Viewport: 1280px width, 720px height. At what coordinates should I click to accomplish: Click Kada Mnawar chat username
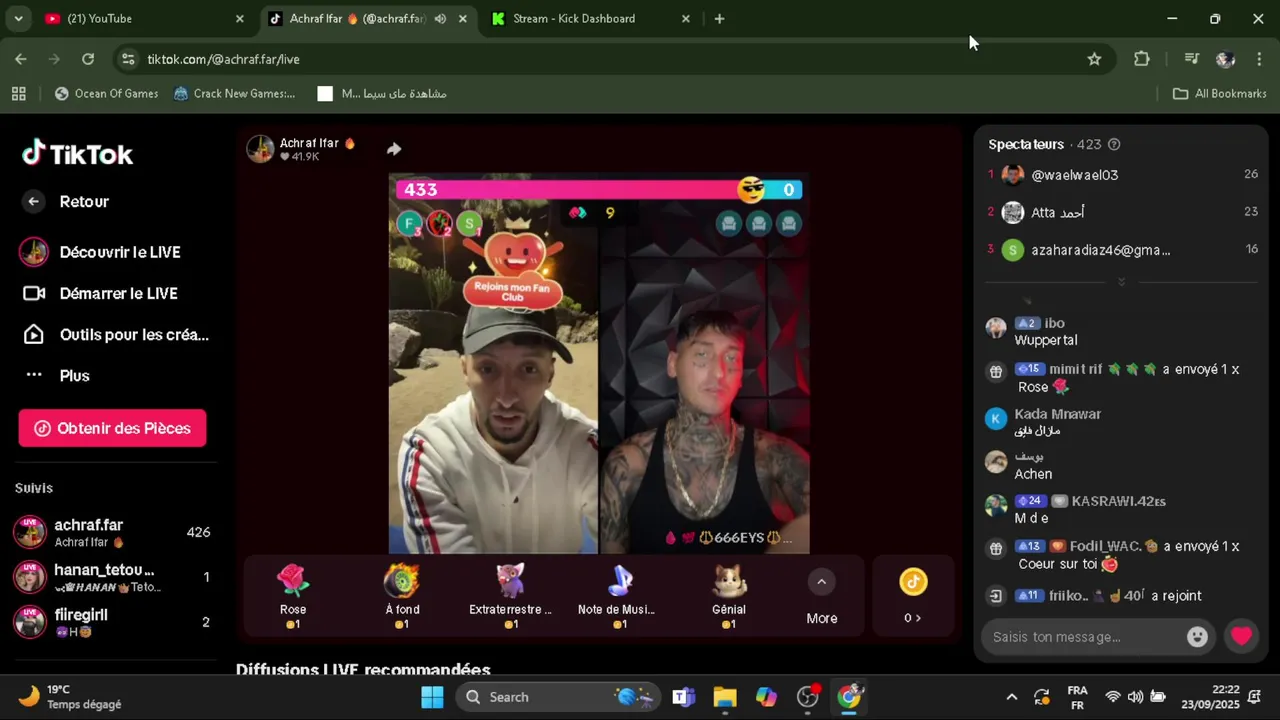point(1058,414)
